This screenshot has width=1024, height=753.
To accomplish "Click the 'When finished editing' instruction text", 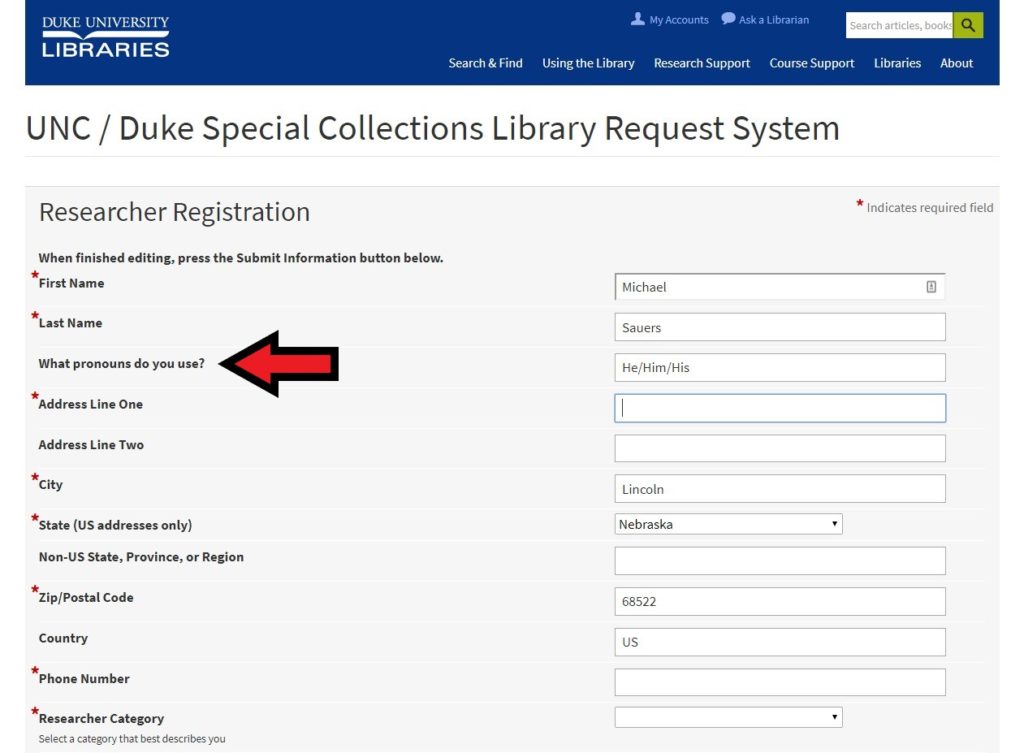I will 241,258.
